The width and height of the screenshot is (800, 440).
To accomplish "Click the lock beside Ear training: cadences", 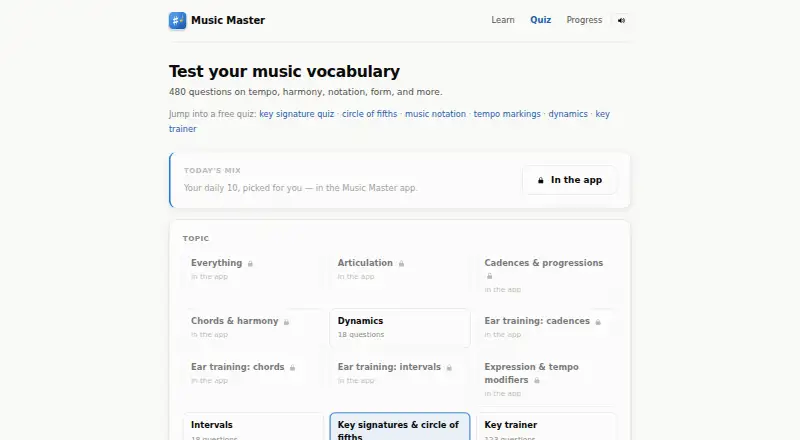I will coord(598,322).
